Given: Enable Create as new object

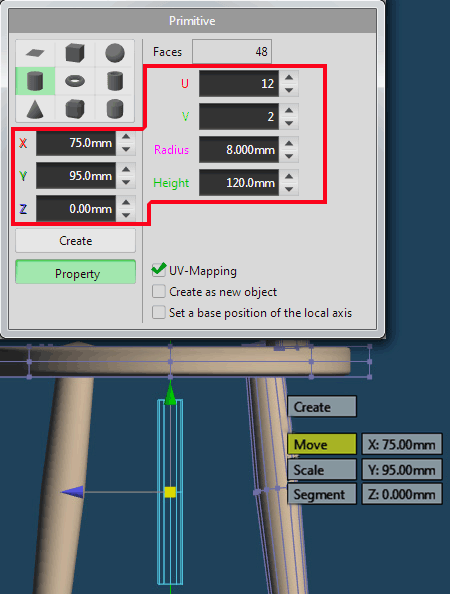Looking at the screenshot, I should coord(158,292).
